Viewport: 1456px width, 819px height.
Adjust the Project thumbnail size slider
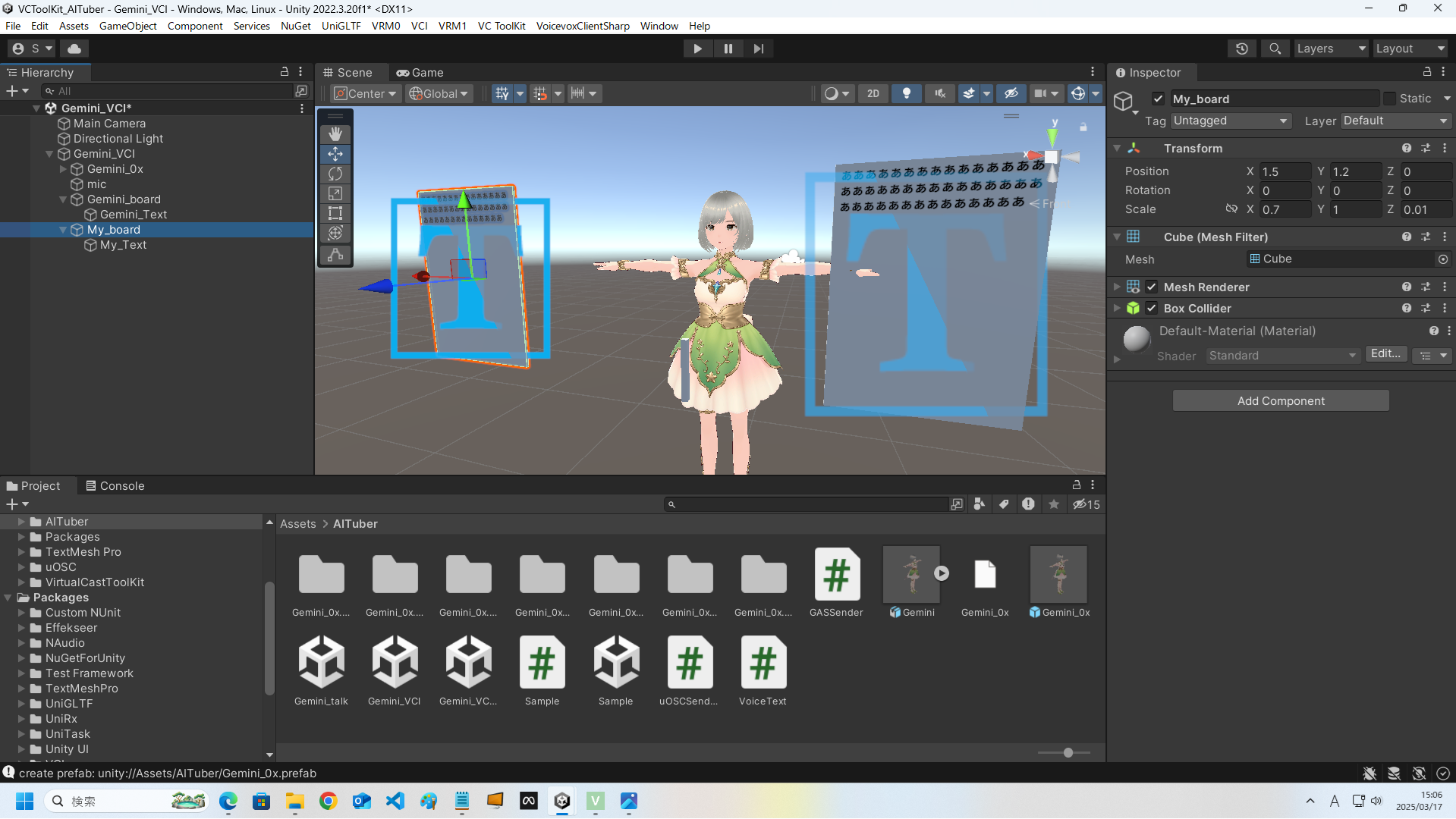(1068, 753)
